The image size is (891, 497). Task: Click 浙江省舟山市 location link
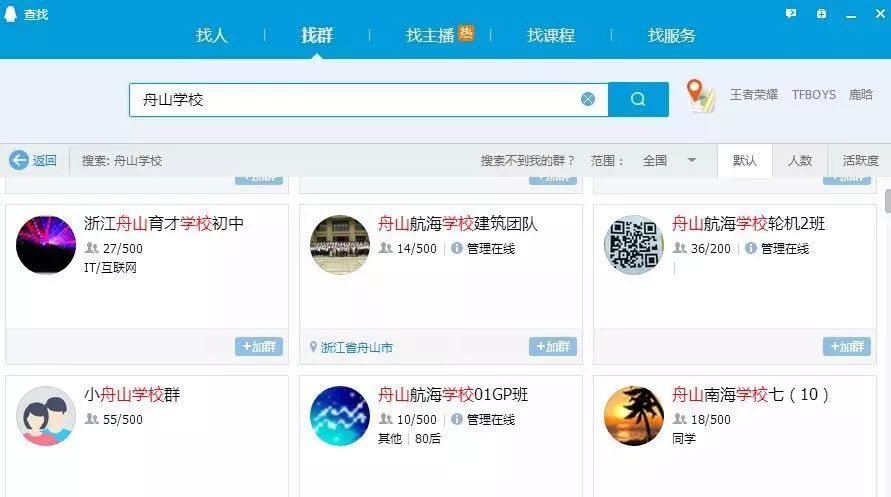tap(357, 348)
